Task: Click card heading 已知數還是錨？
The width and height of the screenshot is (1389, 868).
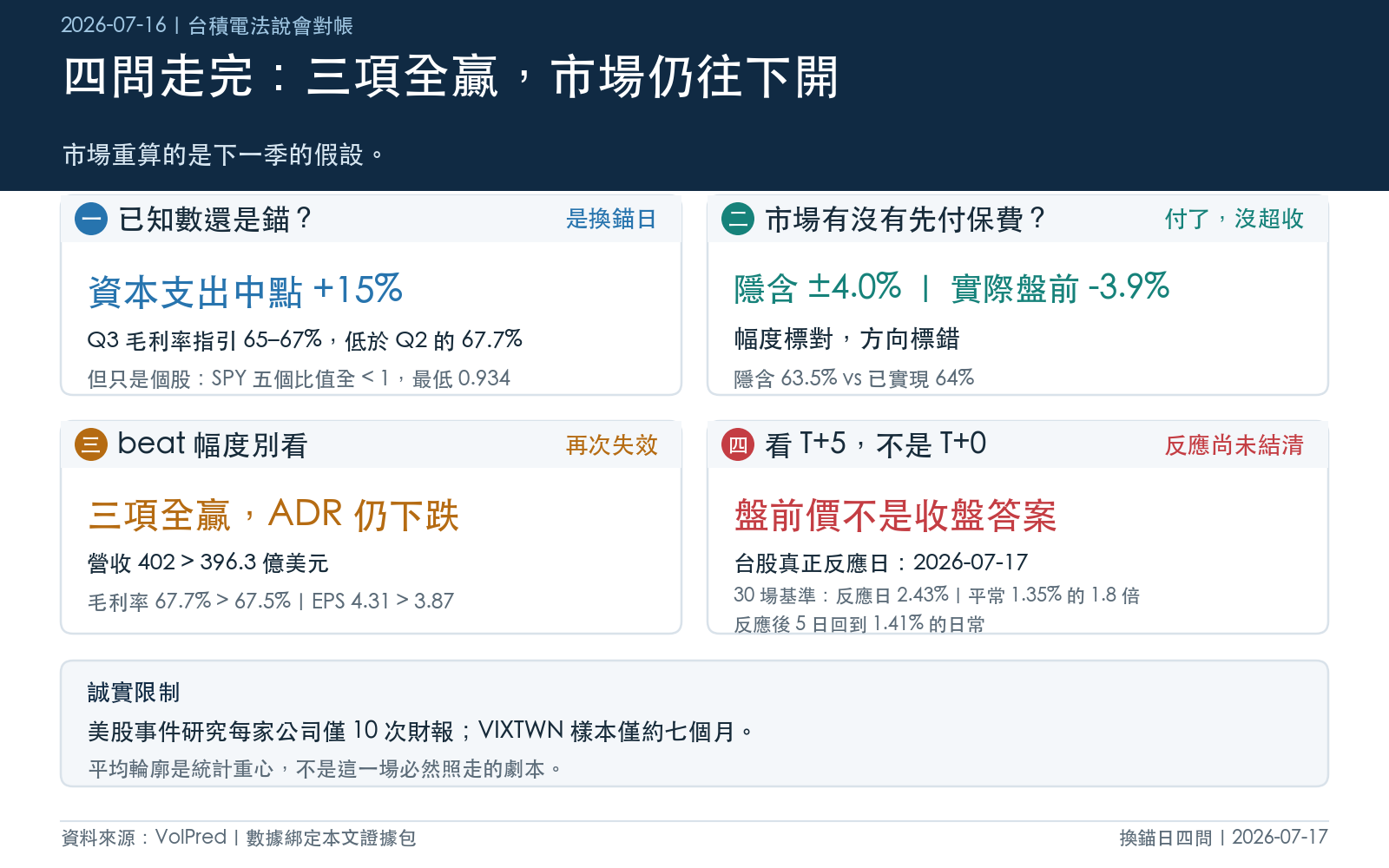Action: [x=215, y=219]
